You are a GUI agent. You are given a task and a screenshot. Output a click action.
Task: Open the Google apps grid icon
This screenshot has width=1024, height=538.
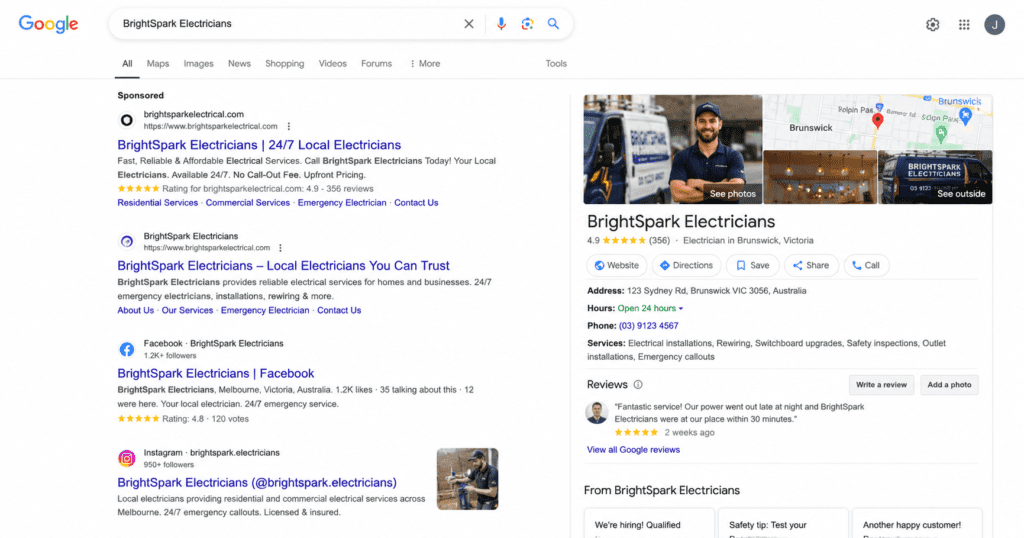pos(964,25)
